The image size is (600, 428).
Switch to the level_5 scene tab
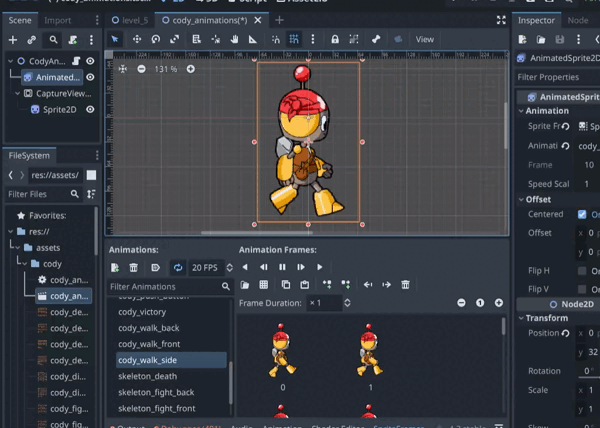(128, 19)
